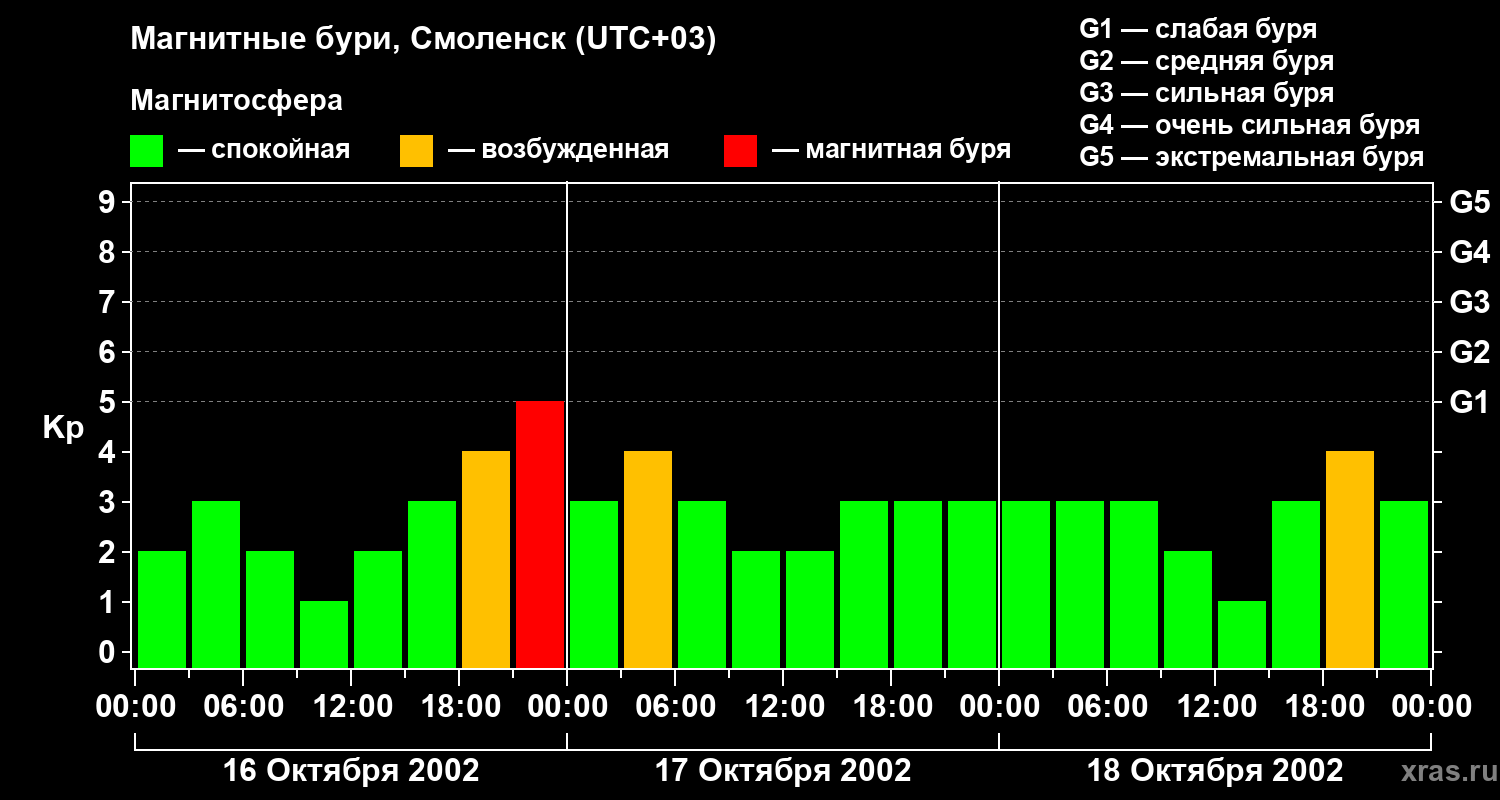Click the '— возбужденная' legend text

tap(558, 151)
